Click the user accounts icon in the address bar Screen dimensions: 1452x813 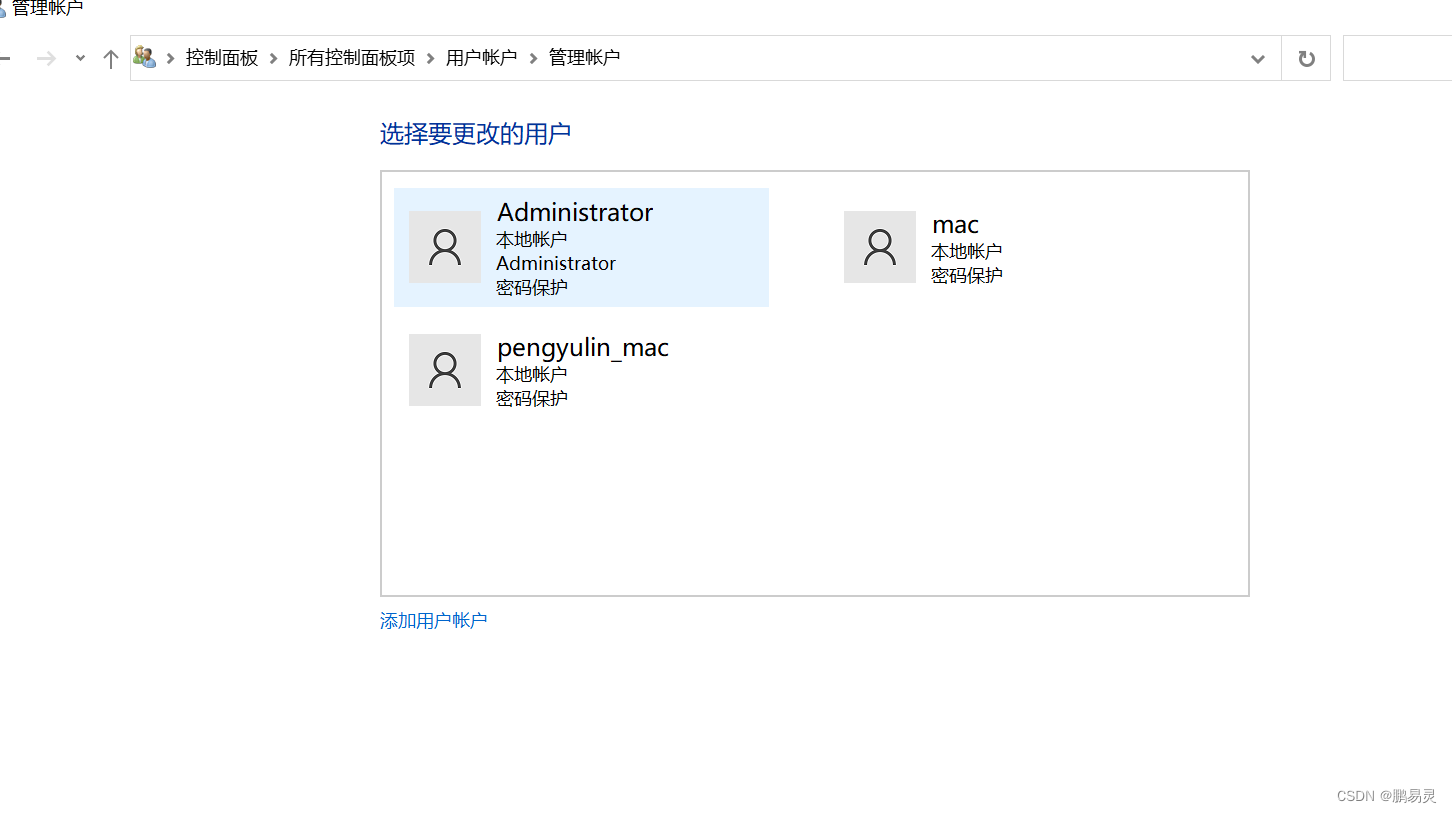[145, 57]
